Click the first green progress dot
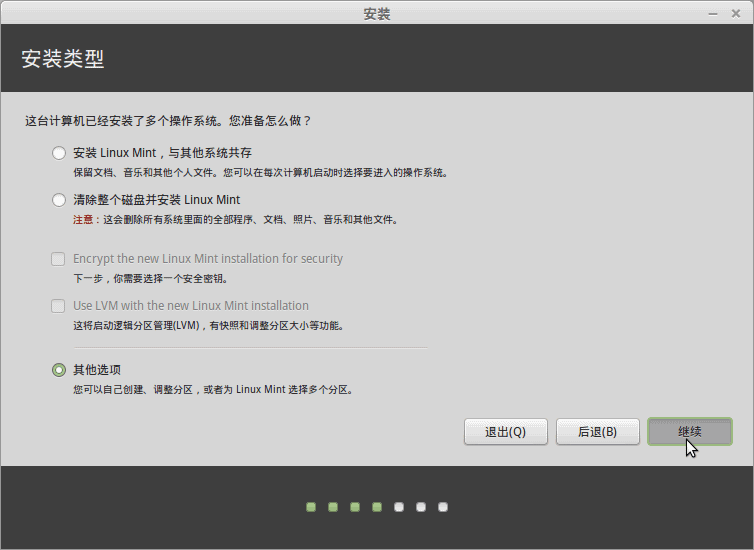 (x=311, y=507)
